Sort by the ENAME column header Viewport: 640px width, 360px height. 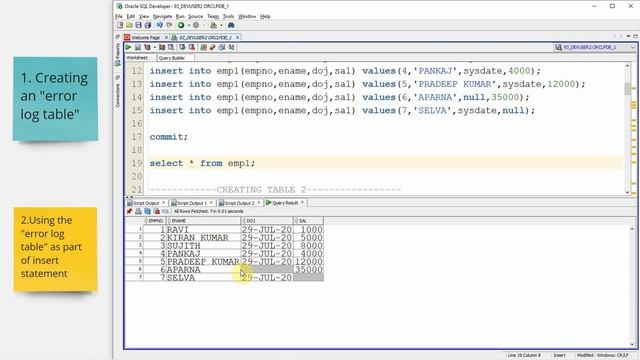[x=203, y=221]
